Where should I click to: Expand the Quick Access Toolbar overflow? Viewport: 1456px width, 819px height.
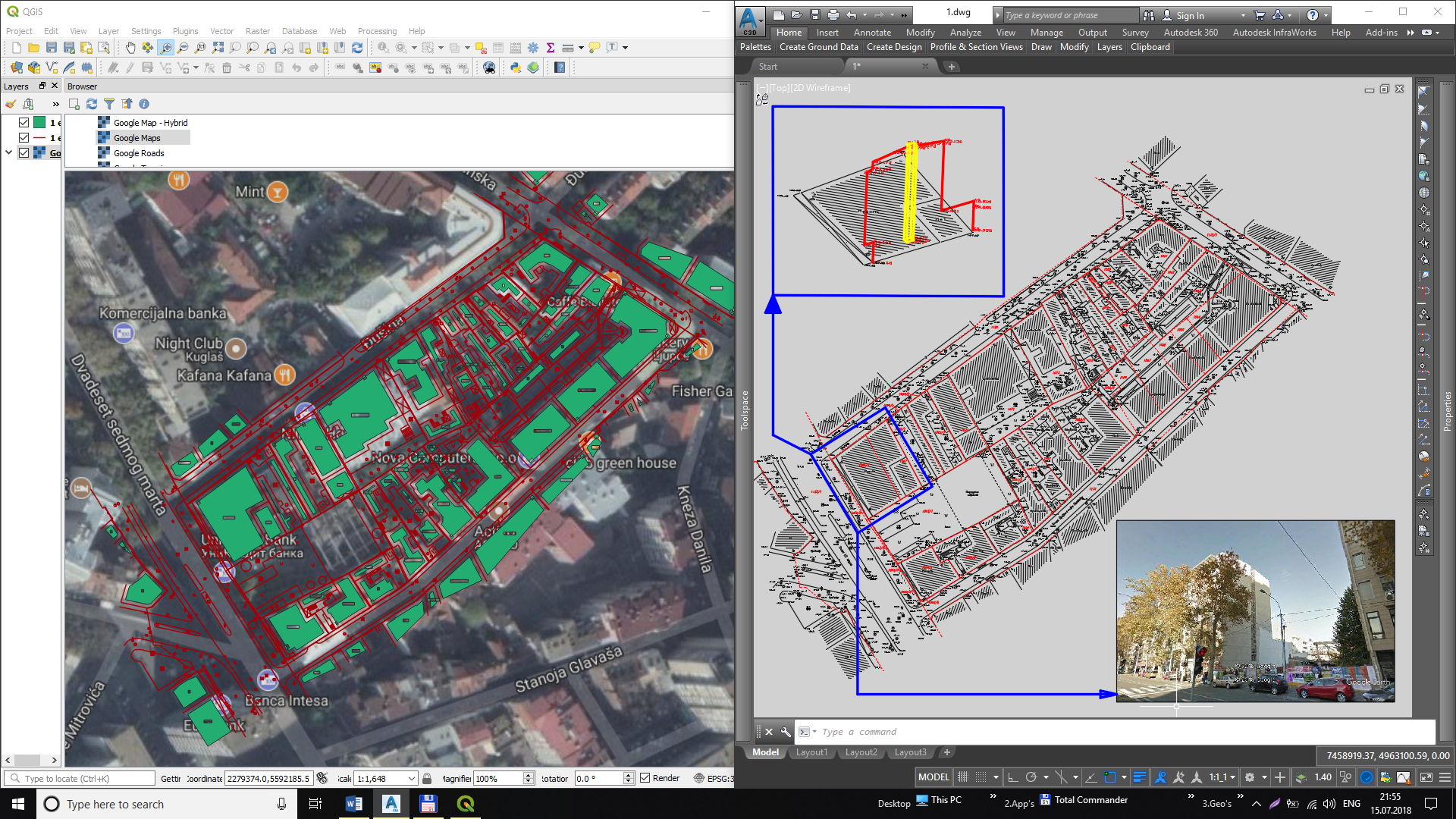[x=904, y=14]
